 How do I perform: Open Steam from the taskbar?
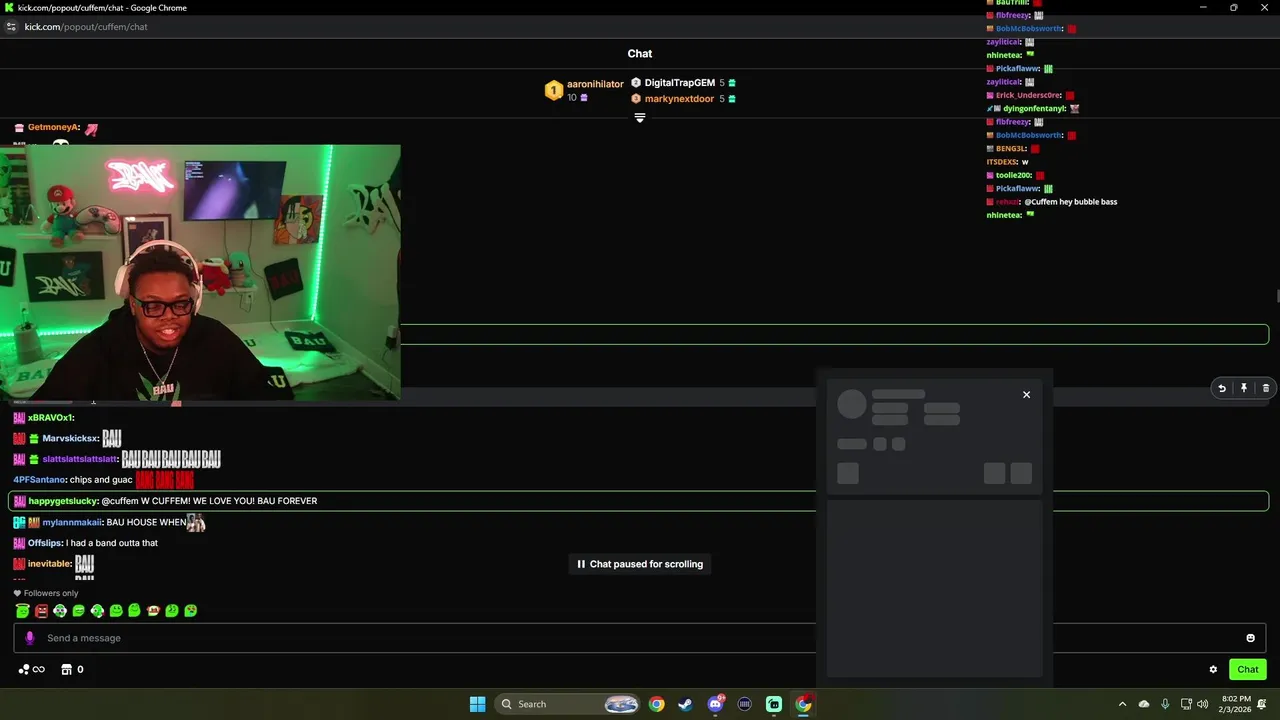[x=685, y=704]
